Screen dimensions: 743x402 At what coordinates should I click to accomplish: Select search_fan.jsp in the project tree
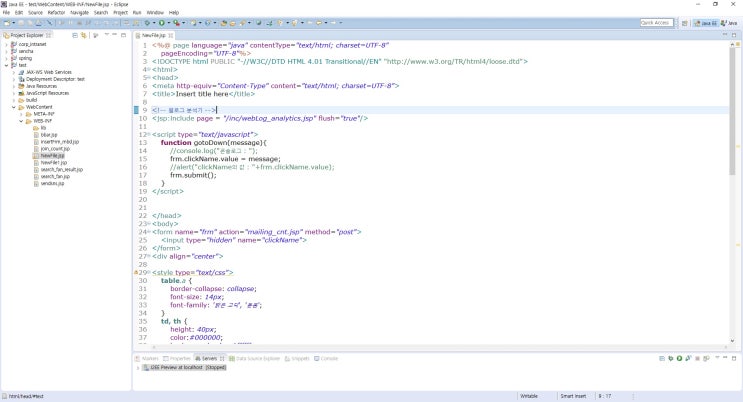[53, 176]
